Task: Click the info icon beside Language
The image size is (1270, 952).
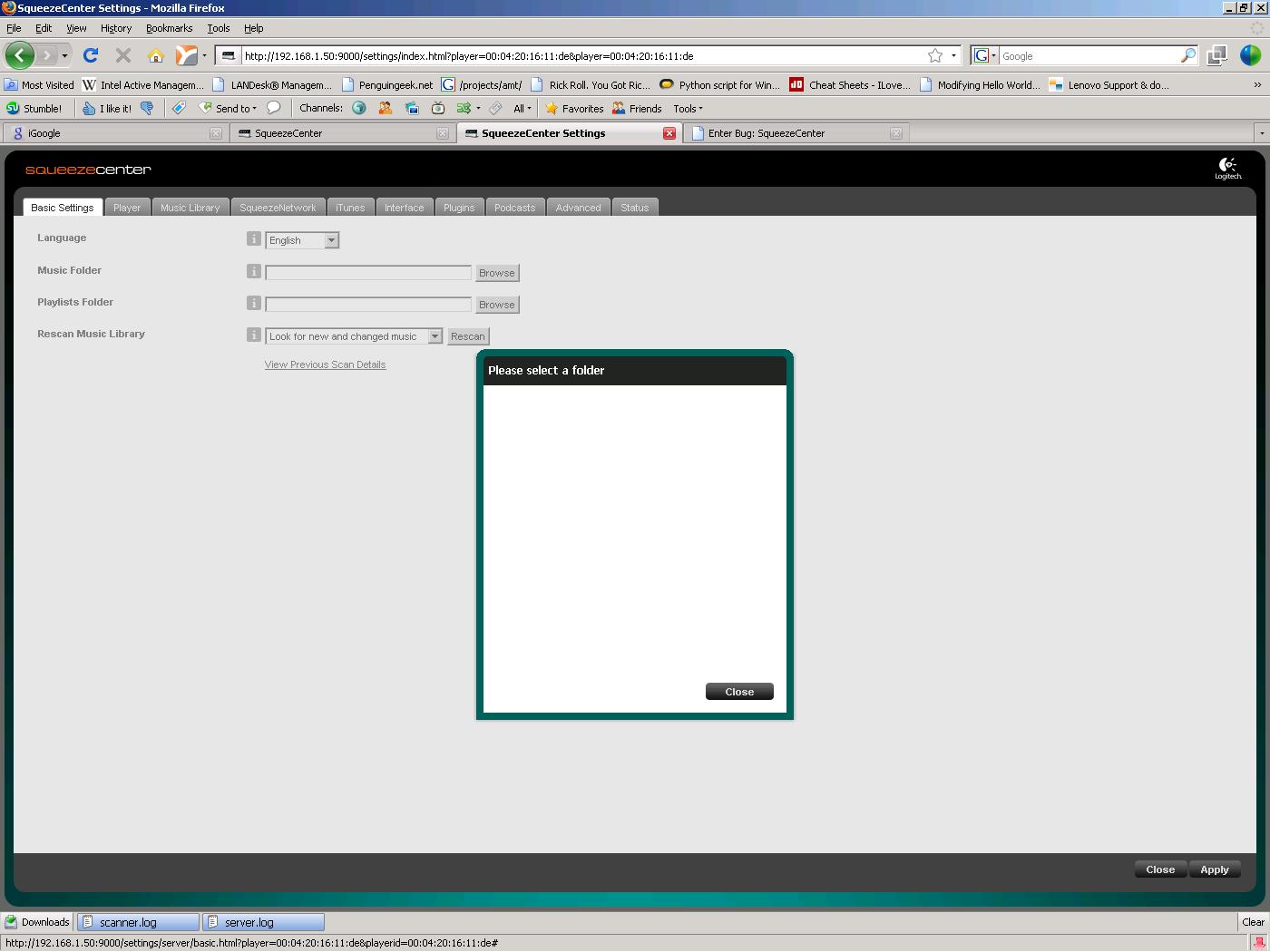Action: 254,239
